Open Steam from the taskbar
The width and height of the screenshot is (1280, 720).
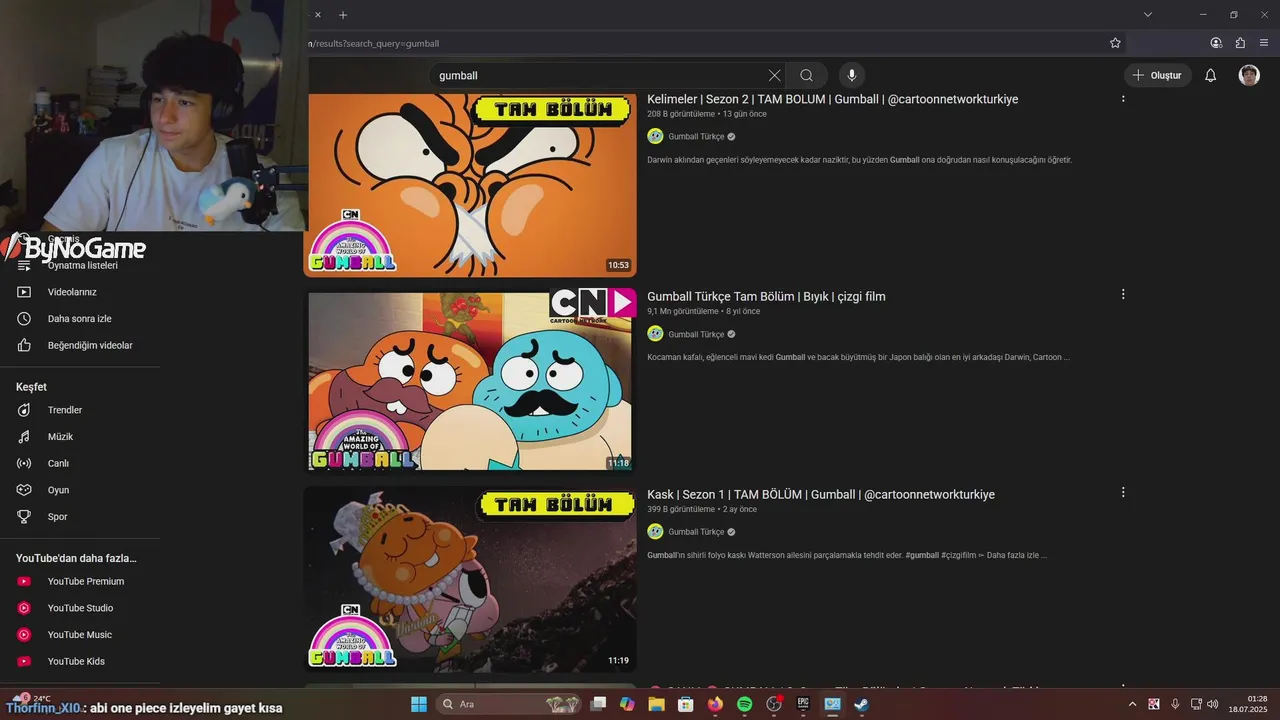[861, 704]
